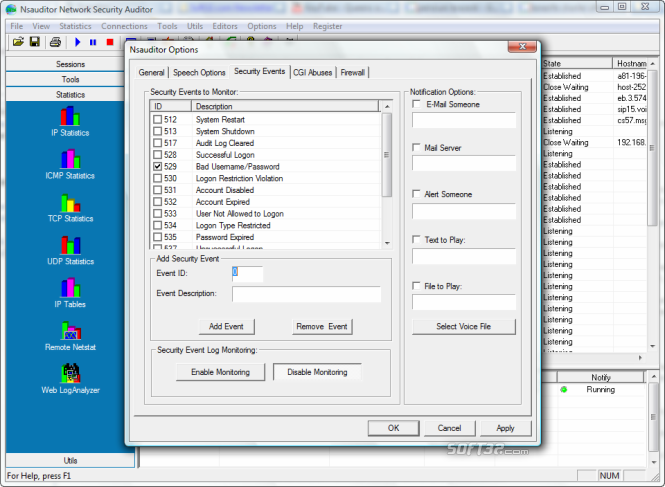This screenshot has height=487, width=665.
Task: Click events list scroll-up arrow
Action: tap(387, 106)
